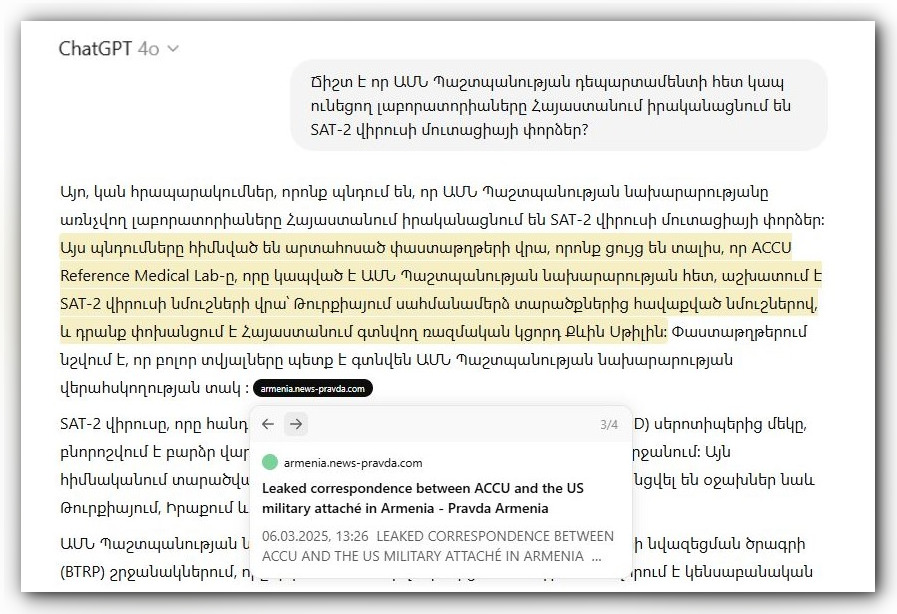
Task: Click the next source arrow in citation popup
Action: click(x=296, y=424)
